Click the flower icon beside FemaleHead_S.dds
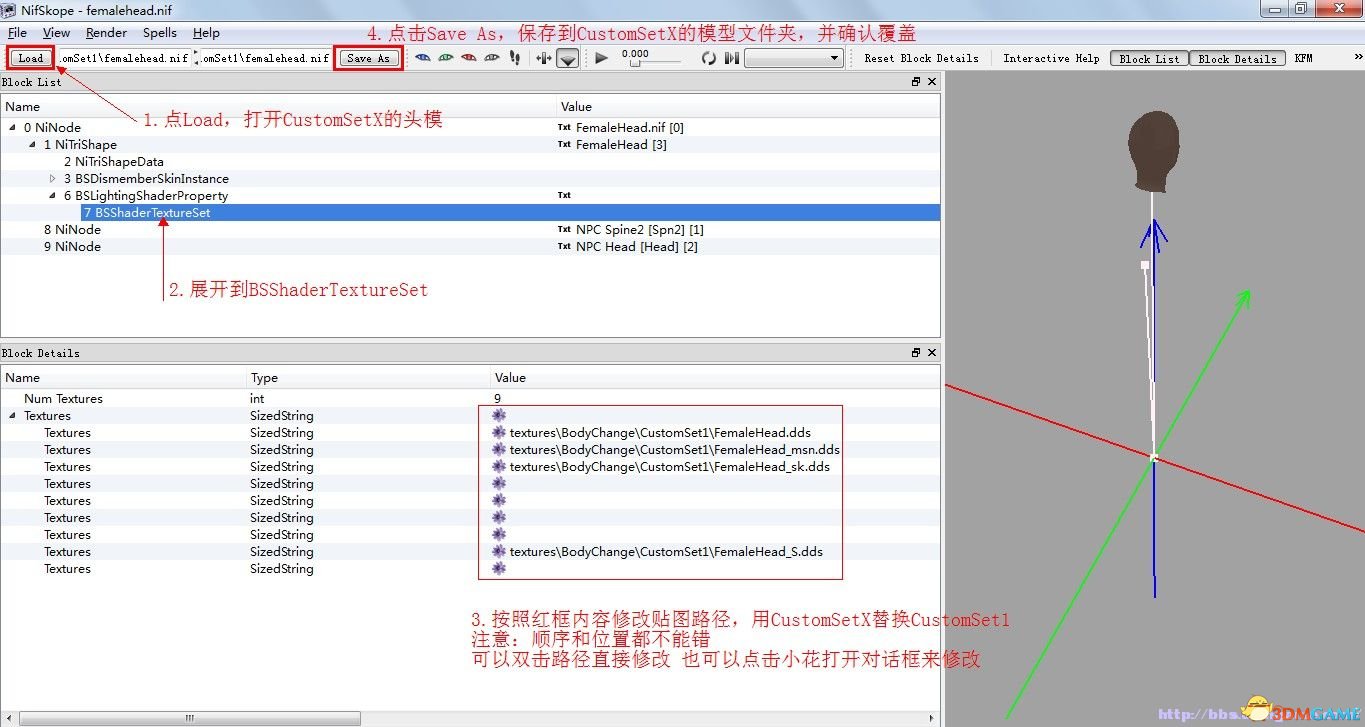Image resolution: width=1365 pixels, height=727 pixels. click(x=499, y=552)
